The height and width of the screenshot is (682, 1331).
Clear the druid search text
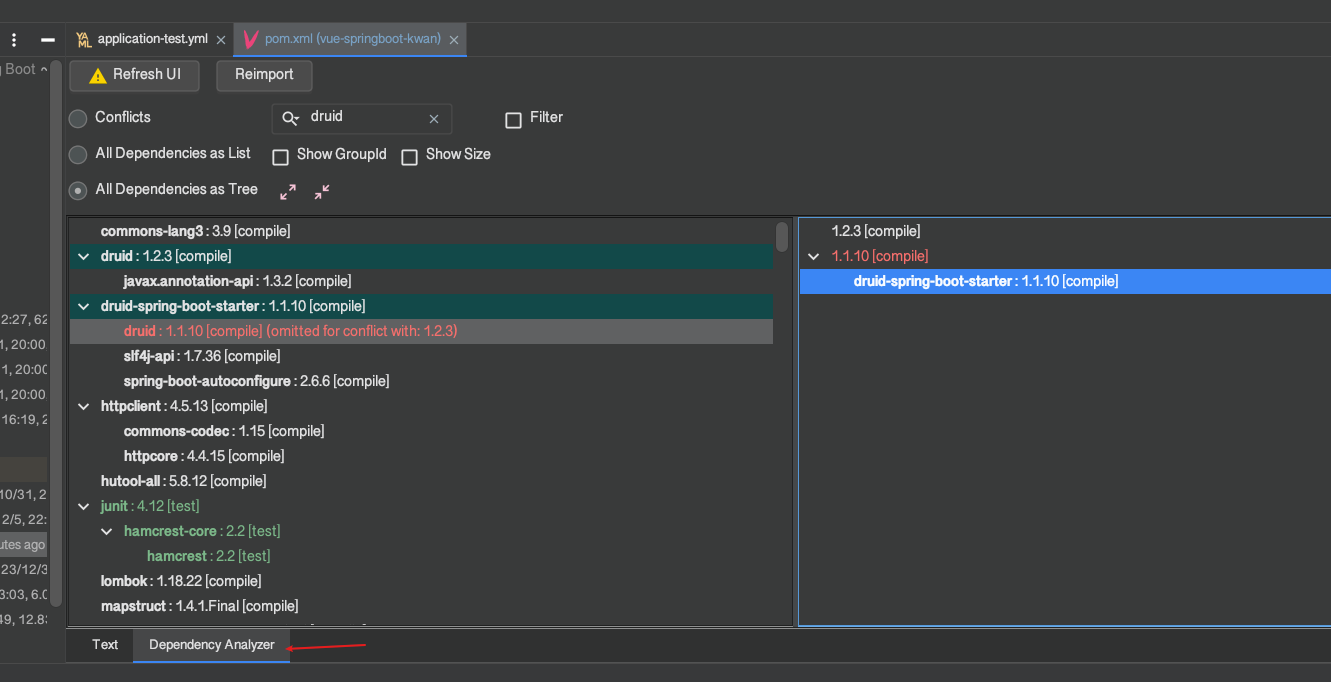434,119
